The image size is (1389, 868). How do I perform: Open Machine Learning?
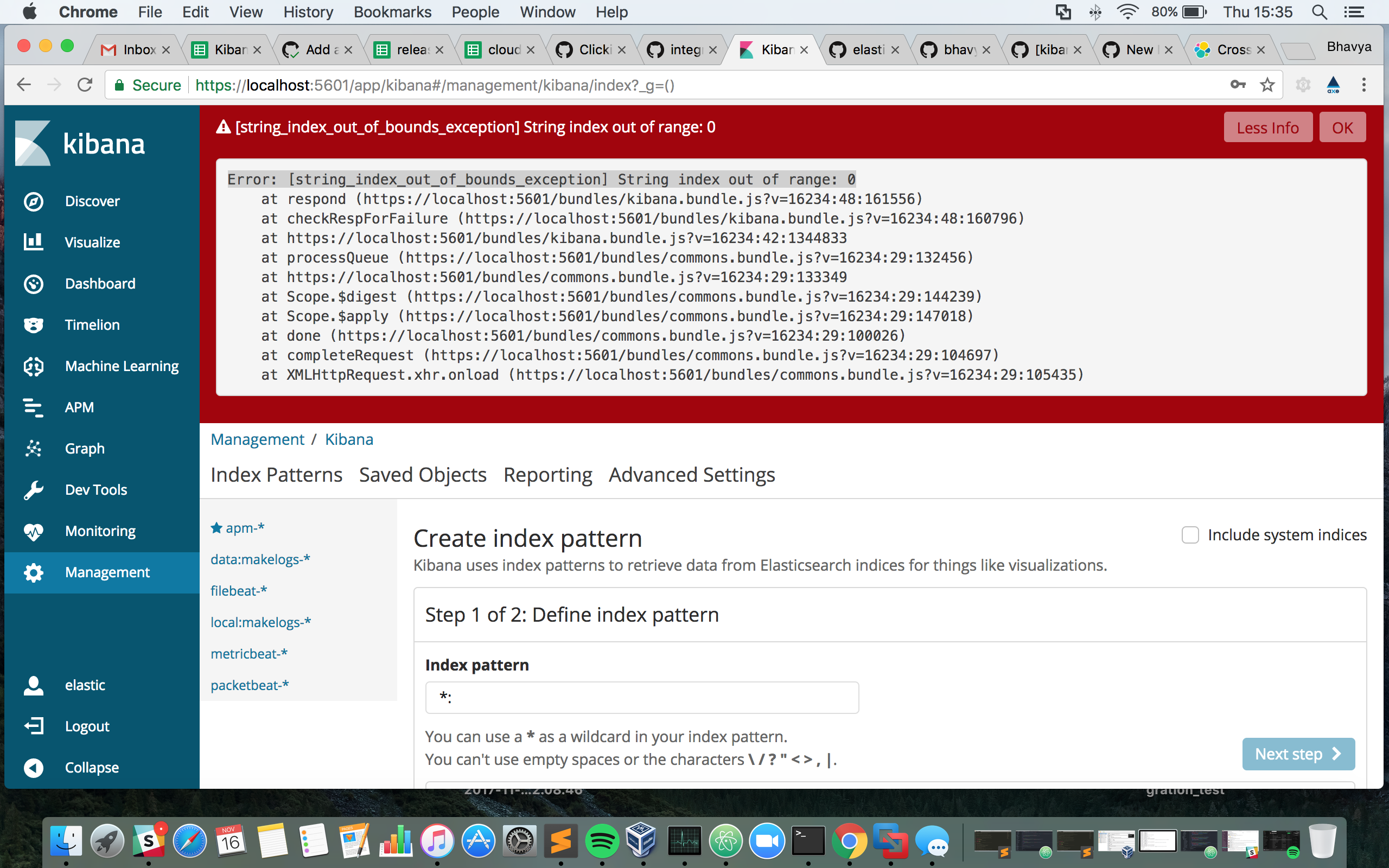point(121,366)
